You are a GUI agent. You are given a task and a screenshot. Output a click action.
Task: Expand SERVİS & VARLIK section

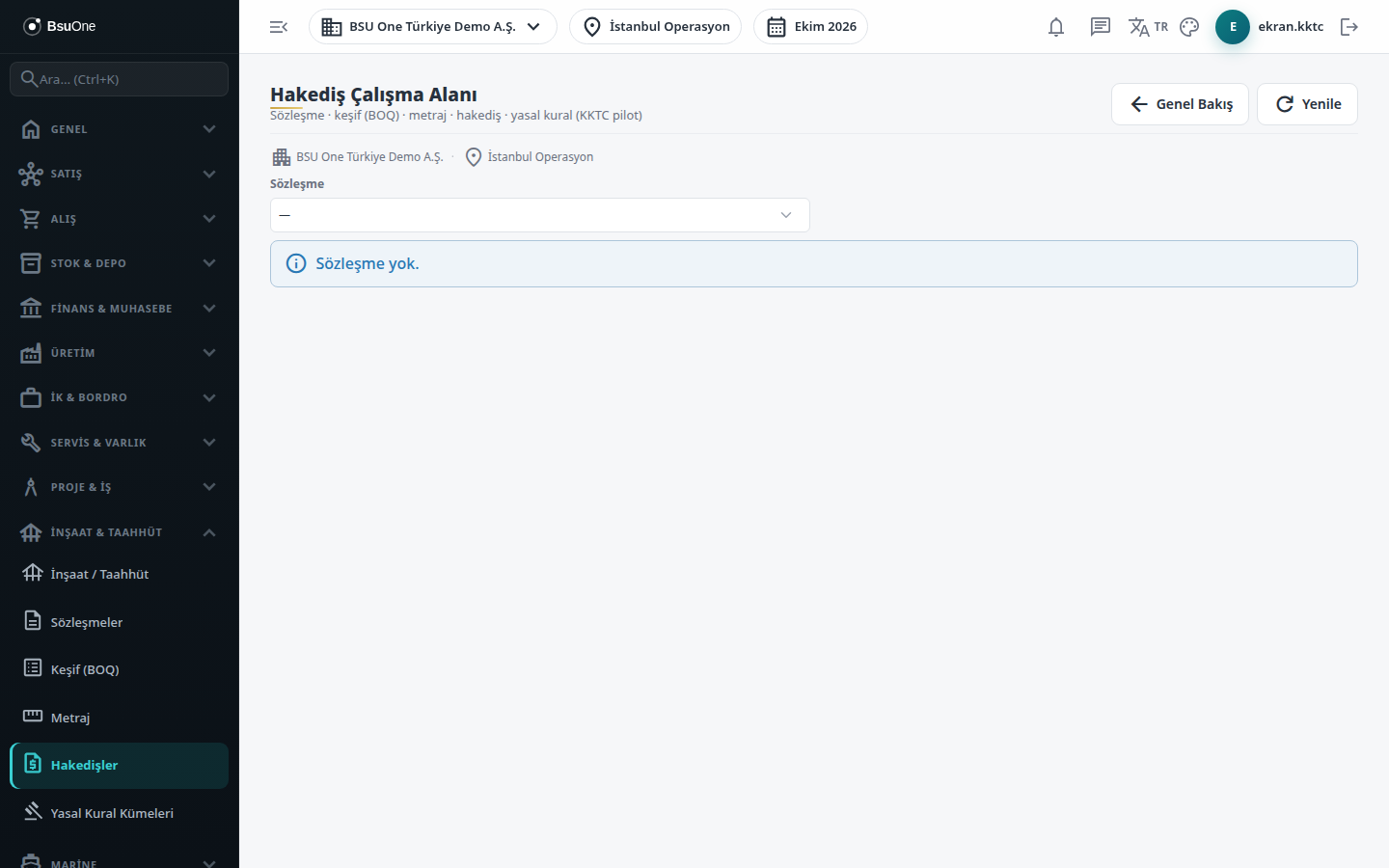point(120,443)
